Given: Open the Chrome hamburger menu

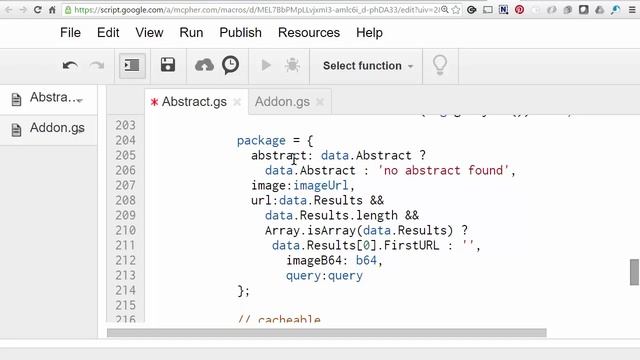Looking at the screenshot, I should pos(632,10).
